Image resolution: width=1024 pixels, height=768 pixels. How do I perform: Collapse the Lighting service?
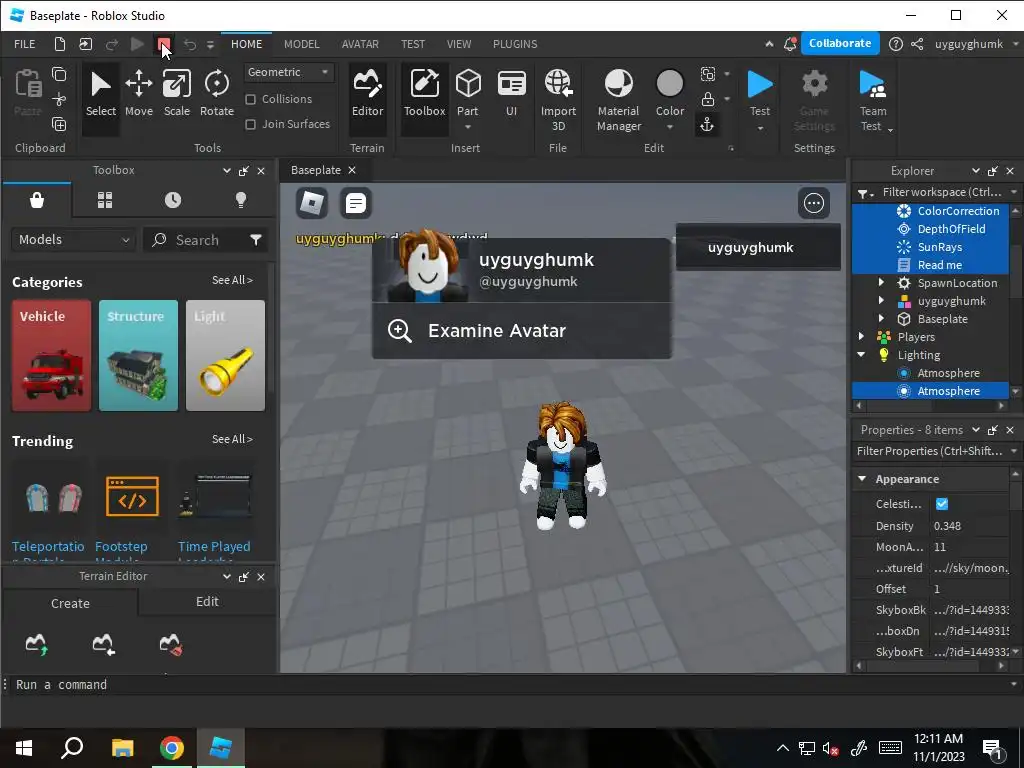coord(861,355)
